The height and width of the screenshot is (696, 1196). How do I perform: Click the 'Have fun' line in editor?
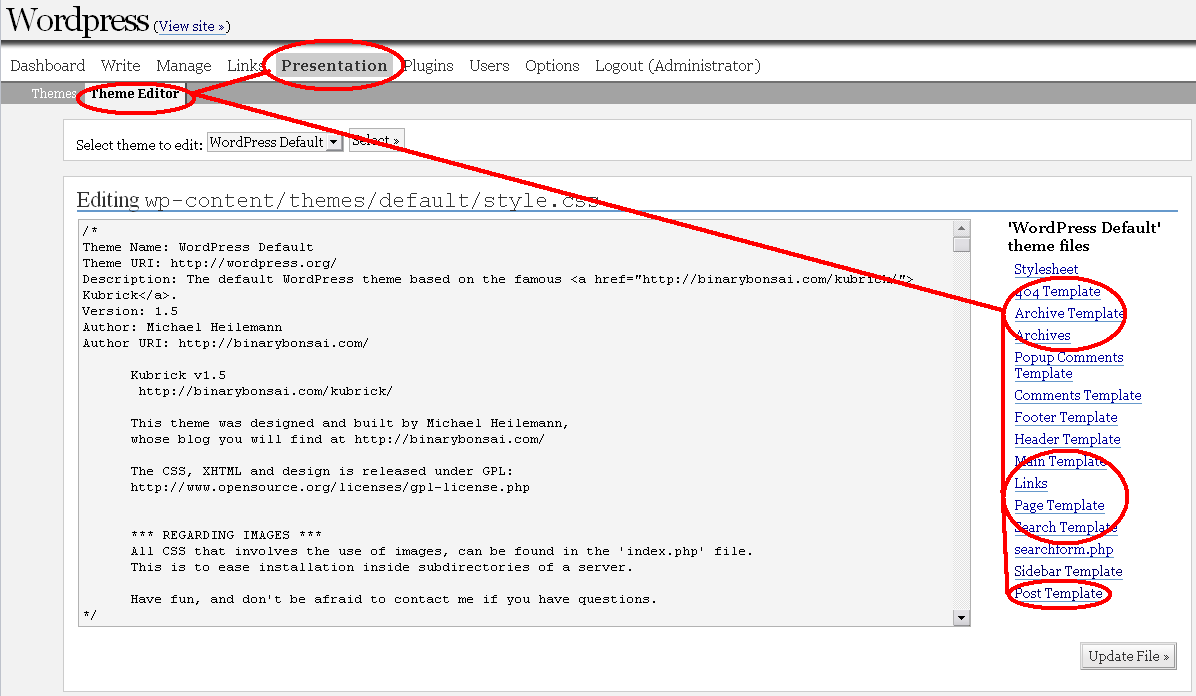(x=393, y=599)
